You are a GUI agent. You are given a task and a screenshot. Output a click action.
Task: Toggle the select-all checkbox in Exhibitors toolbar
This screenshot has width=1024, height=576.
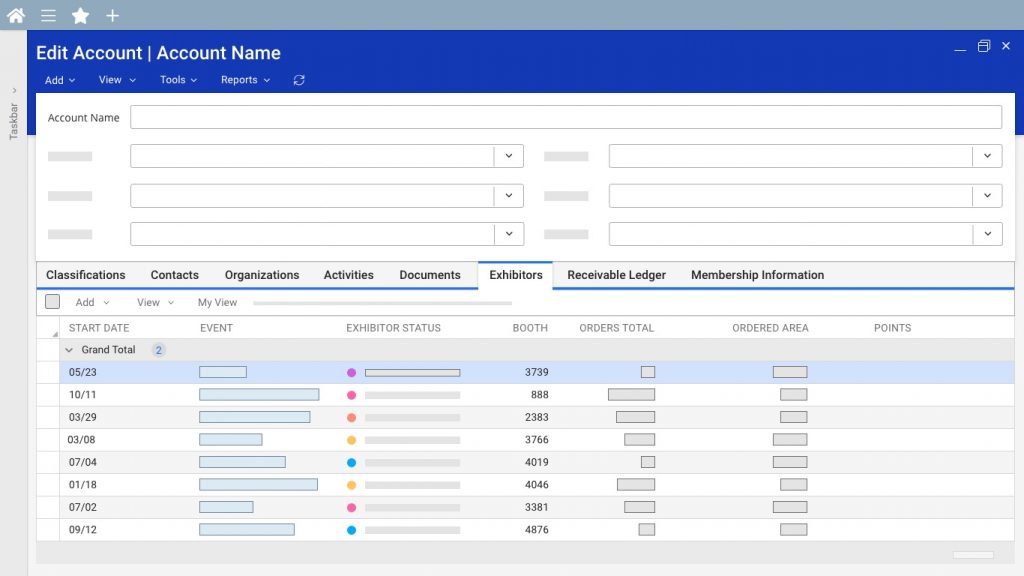[53, 302]
